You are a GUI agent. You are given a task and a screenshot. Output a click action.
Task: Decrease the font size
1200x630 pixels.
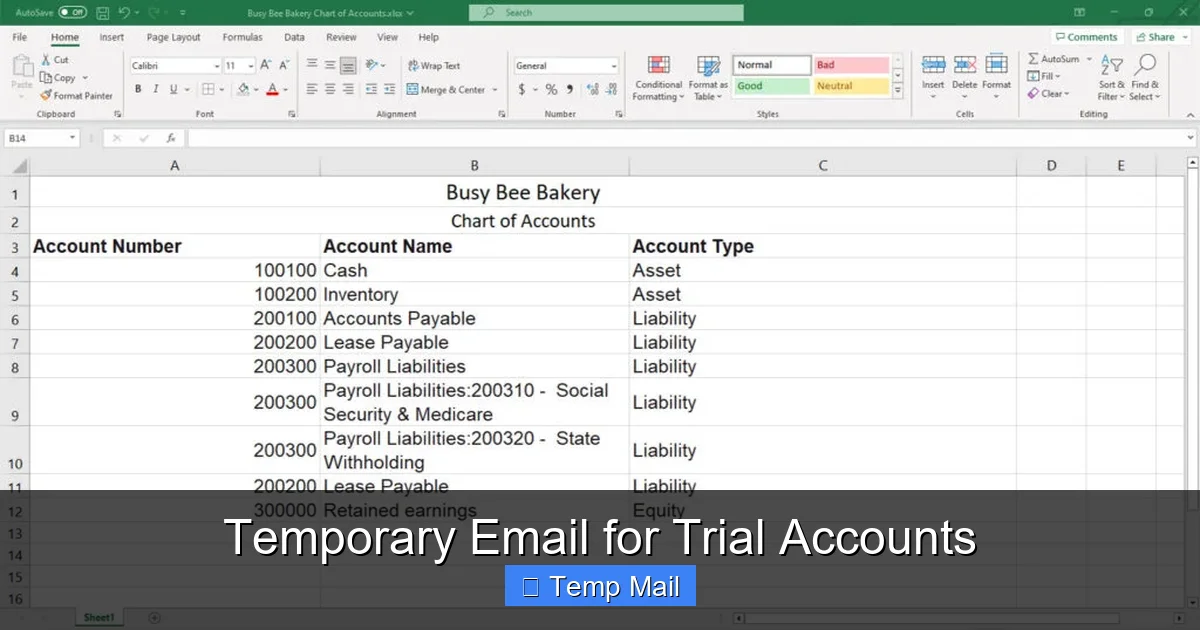(284, 65)
